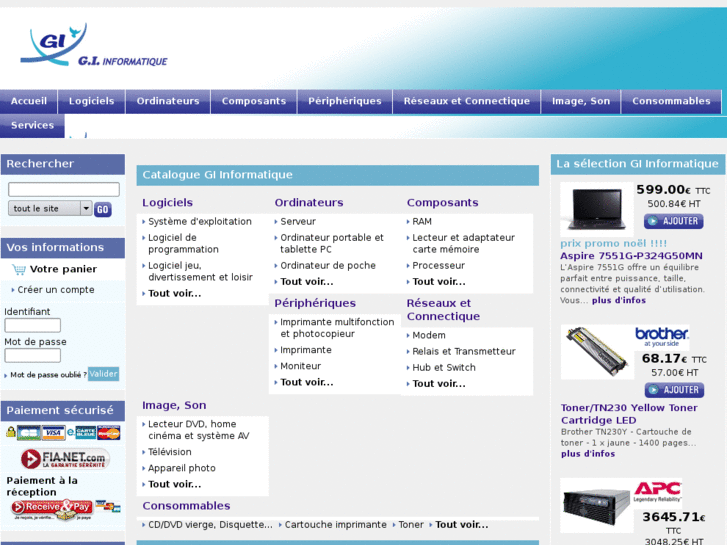Open Lecteur et adaptateur carte mémoire
Screen dimensions: 727x545
click(x=464, y=244)
